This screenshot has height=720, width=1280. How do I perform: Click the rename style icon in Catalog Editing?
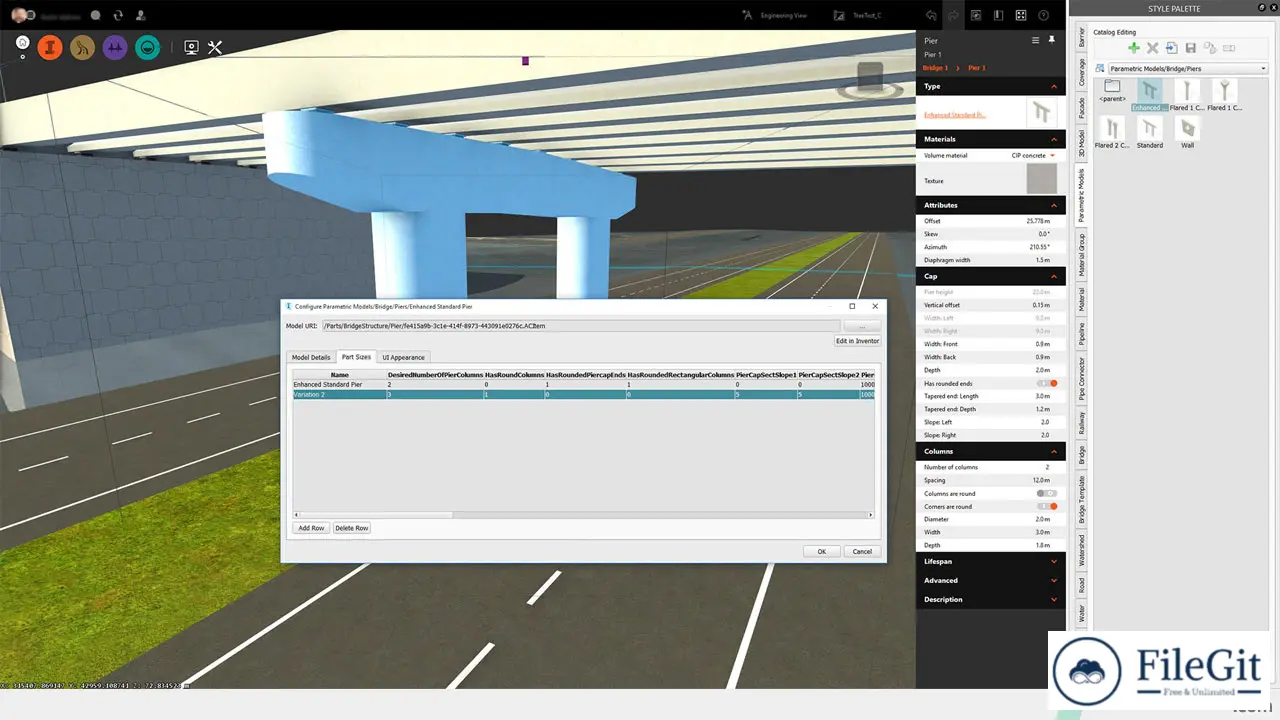1229,48
